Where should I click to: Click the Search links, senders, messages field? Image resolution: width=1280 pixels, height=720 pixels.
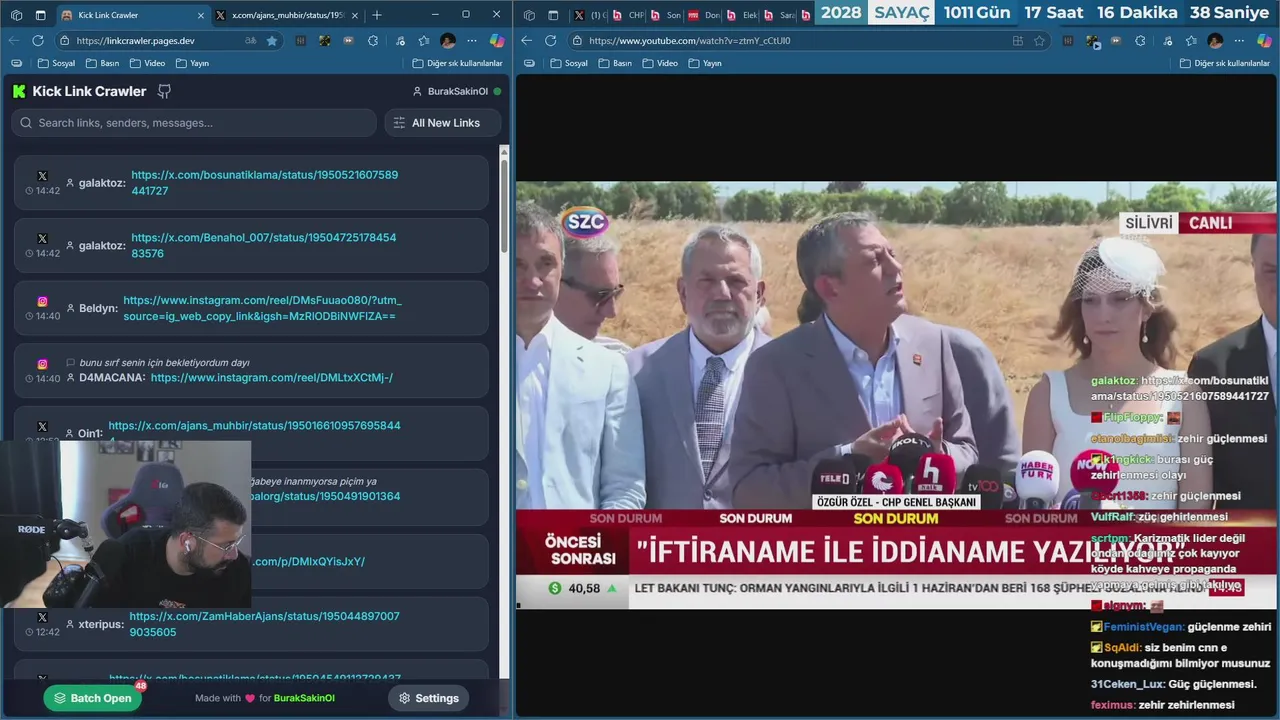pos(194,123)
